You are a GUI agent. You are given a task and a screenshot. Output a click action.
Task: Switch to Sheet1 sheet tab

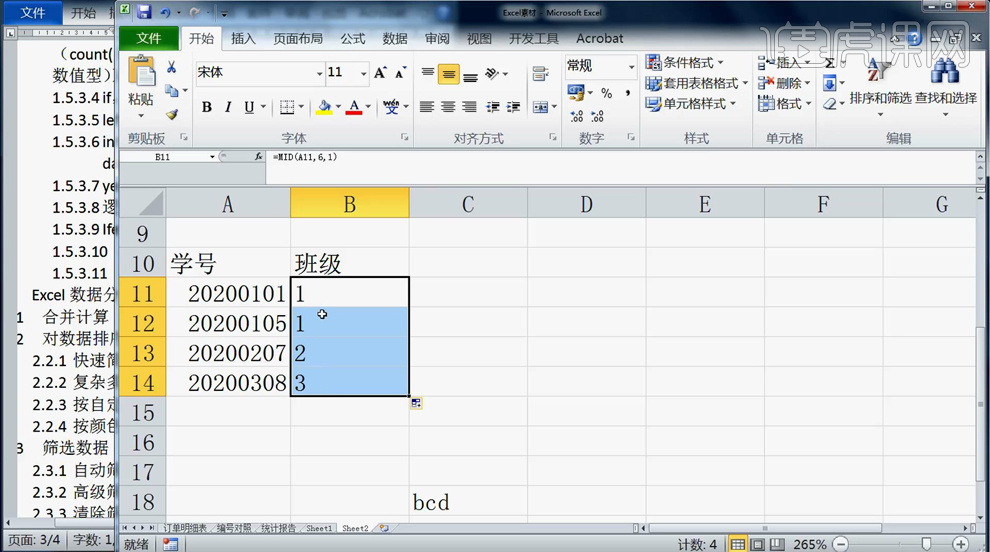click(x=319, y=528)
